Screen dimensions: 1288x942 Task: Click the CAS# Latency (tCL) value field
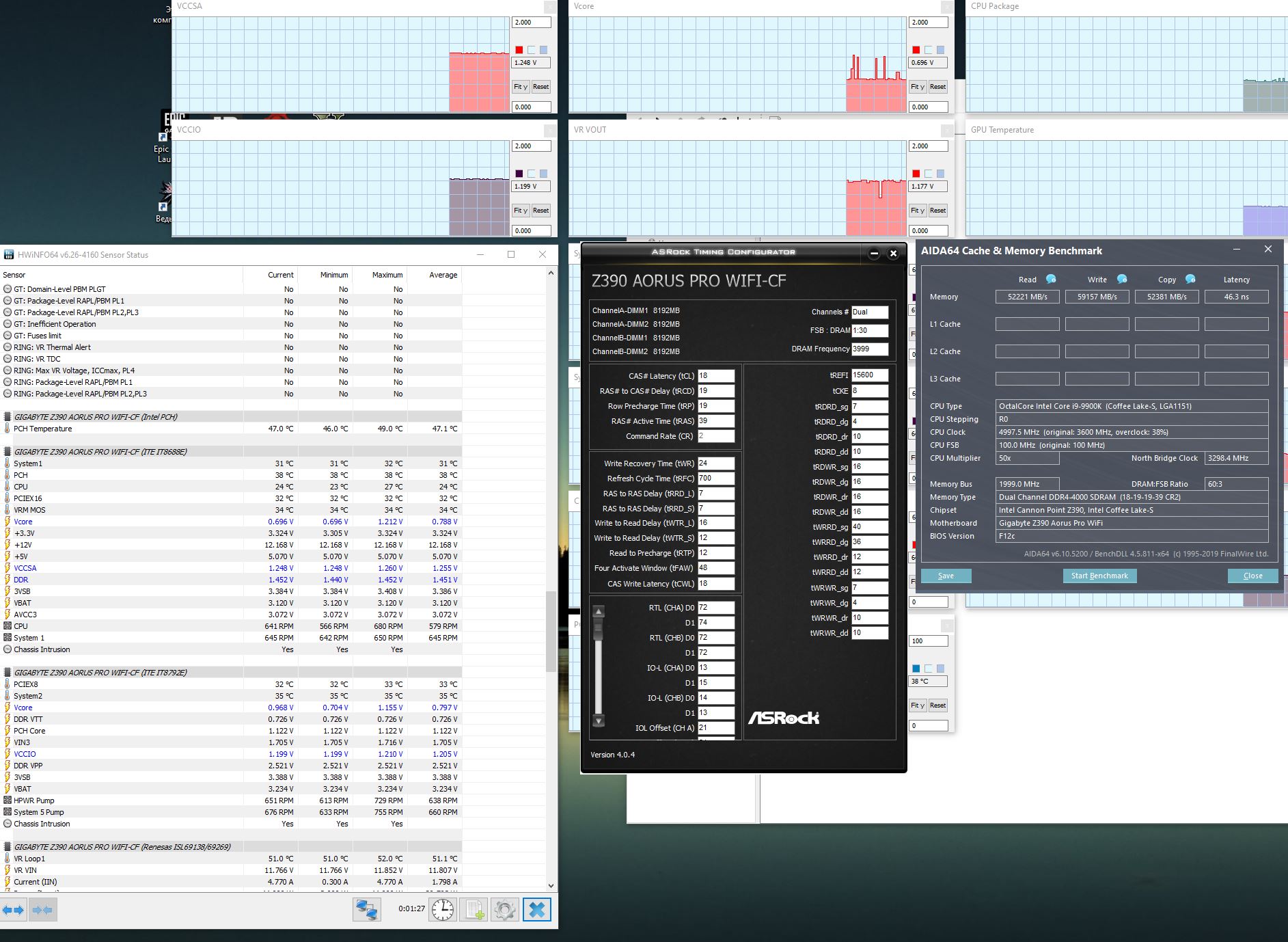[715, 376]
